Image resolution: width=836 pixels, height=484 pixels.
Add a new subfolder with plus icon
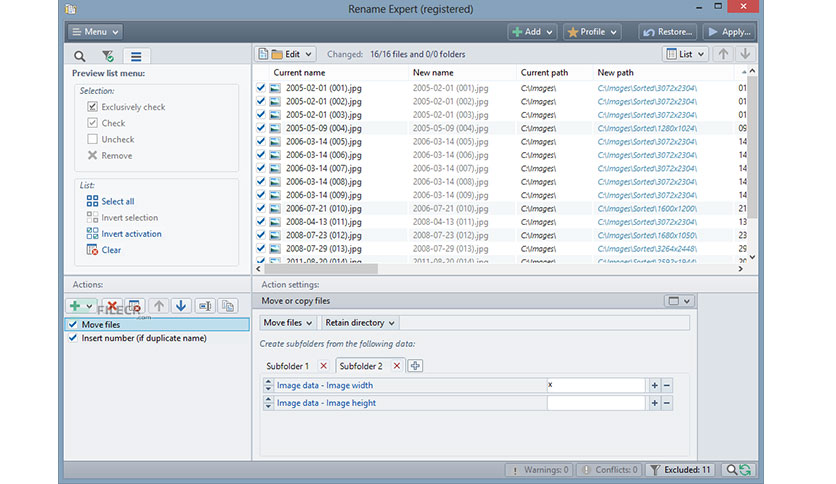(415, 366)
